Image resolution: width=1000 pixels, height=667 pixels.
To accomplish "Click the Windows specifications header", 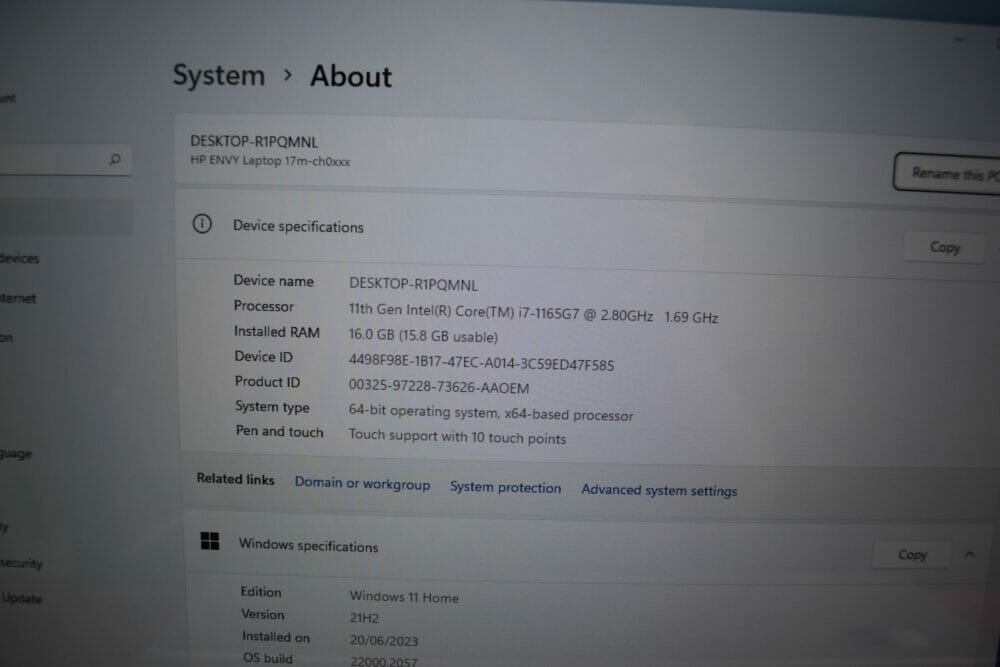I will click(x=308, y=545).
